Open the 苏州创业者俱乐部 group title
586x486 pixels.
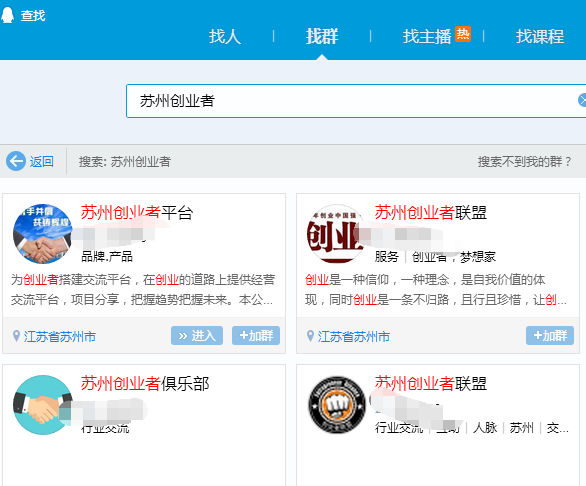(x=145, y=384)
